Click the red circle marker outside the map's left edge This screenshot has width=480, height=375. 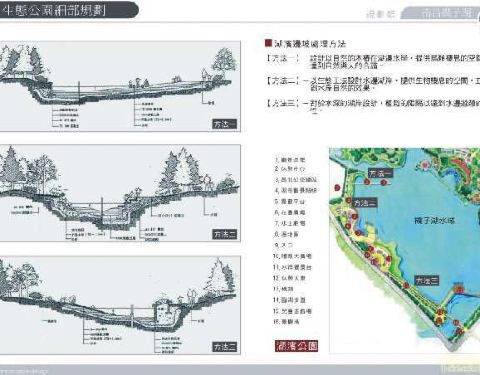coord(337,188)
